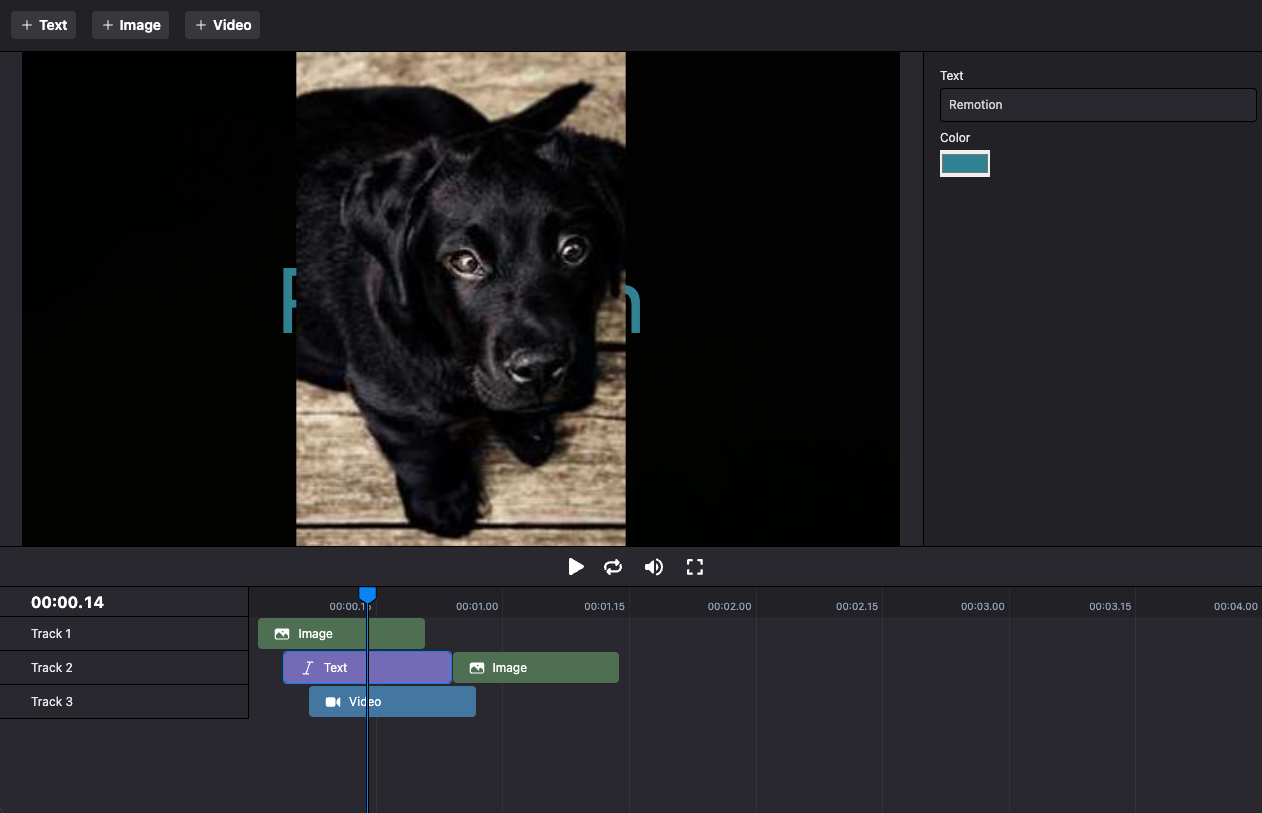Click the puppy image in preview canvas

460,298
